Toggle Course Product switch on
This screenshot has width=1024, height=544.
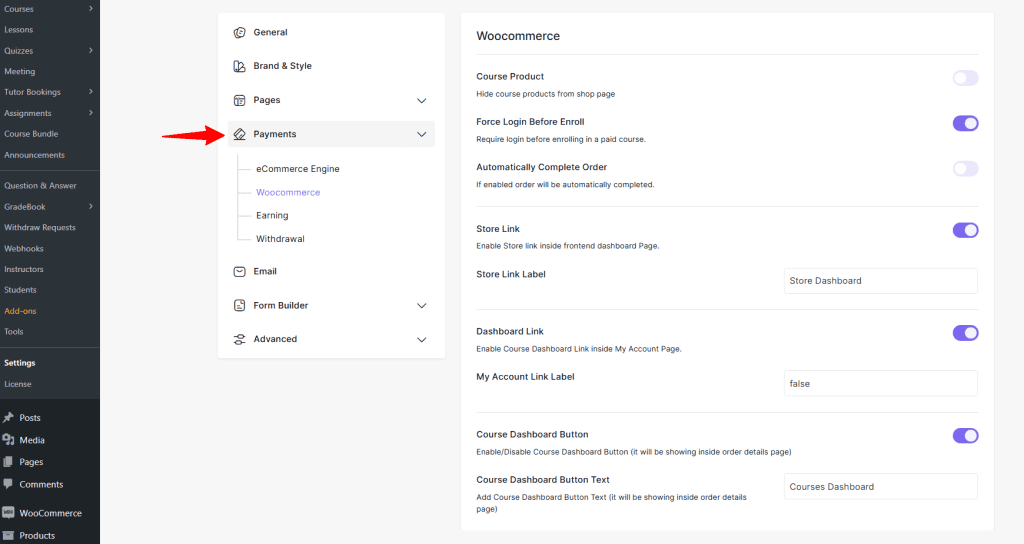965,78
